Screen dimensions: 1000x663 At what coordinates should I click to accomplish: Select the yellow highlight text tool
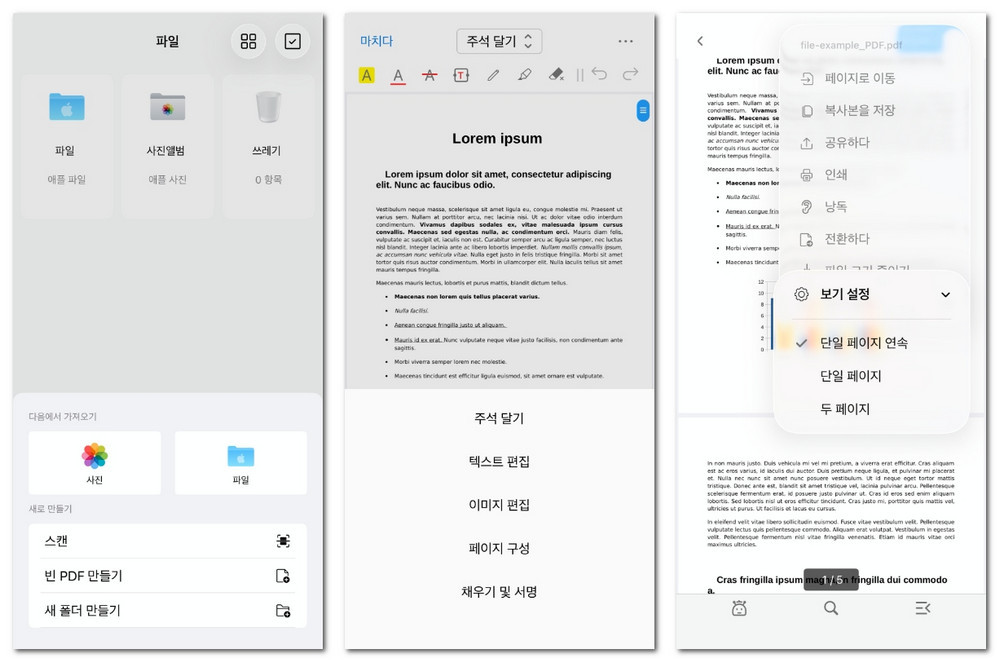tap(366, 74)
